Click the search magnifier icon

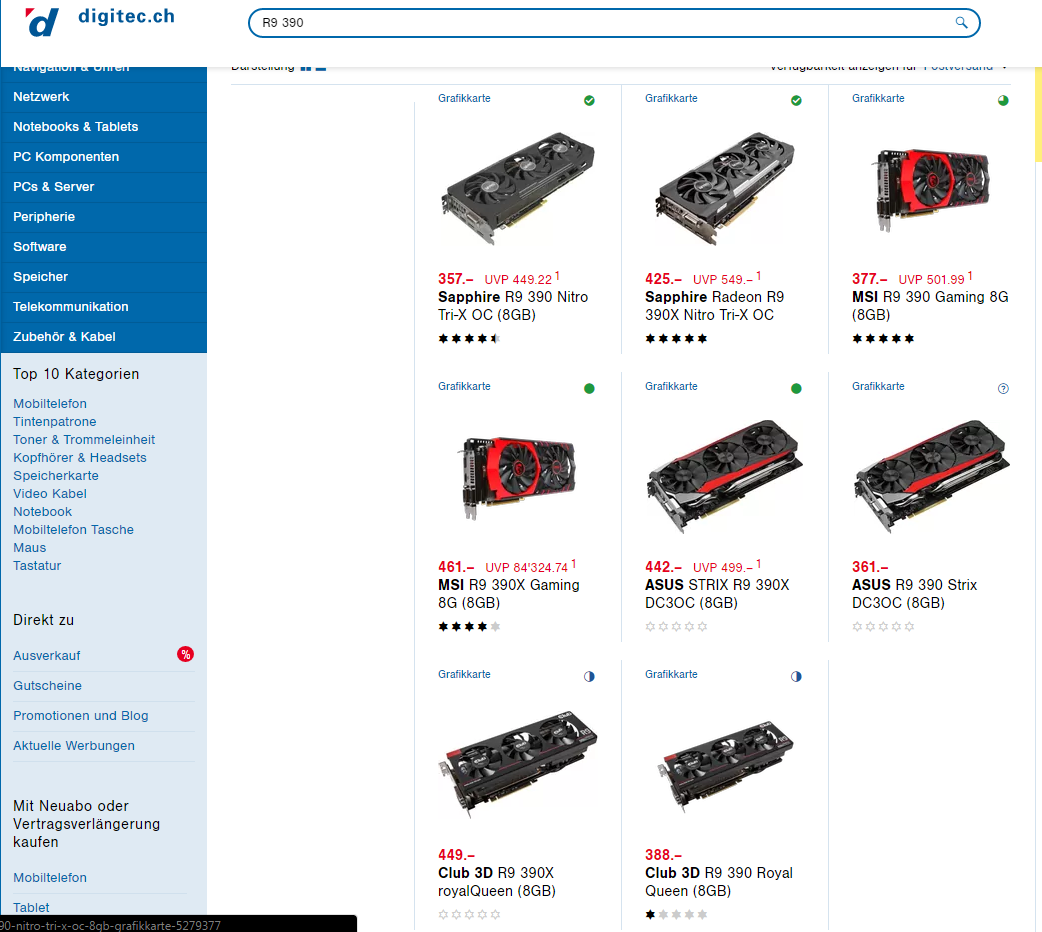click(x=961, y=23)
